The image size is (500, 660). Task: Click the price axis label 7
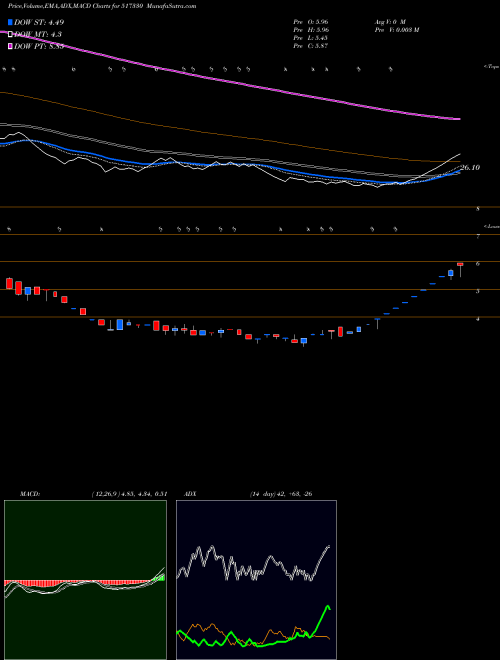point(478,237)
